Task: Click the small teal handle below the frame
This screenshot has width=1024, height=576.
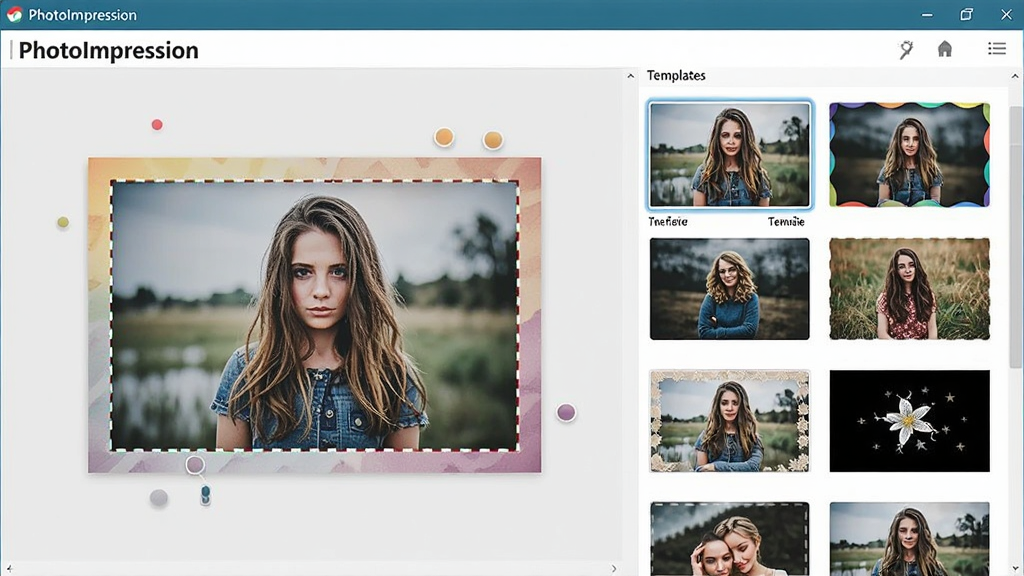Action: click(205, 495)
